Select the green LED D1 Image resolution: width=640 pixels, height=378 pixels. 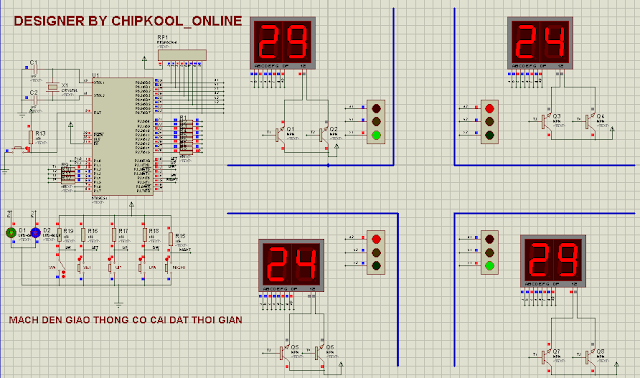tap(11, 233)
